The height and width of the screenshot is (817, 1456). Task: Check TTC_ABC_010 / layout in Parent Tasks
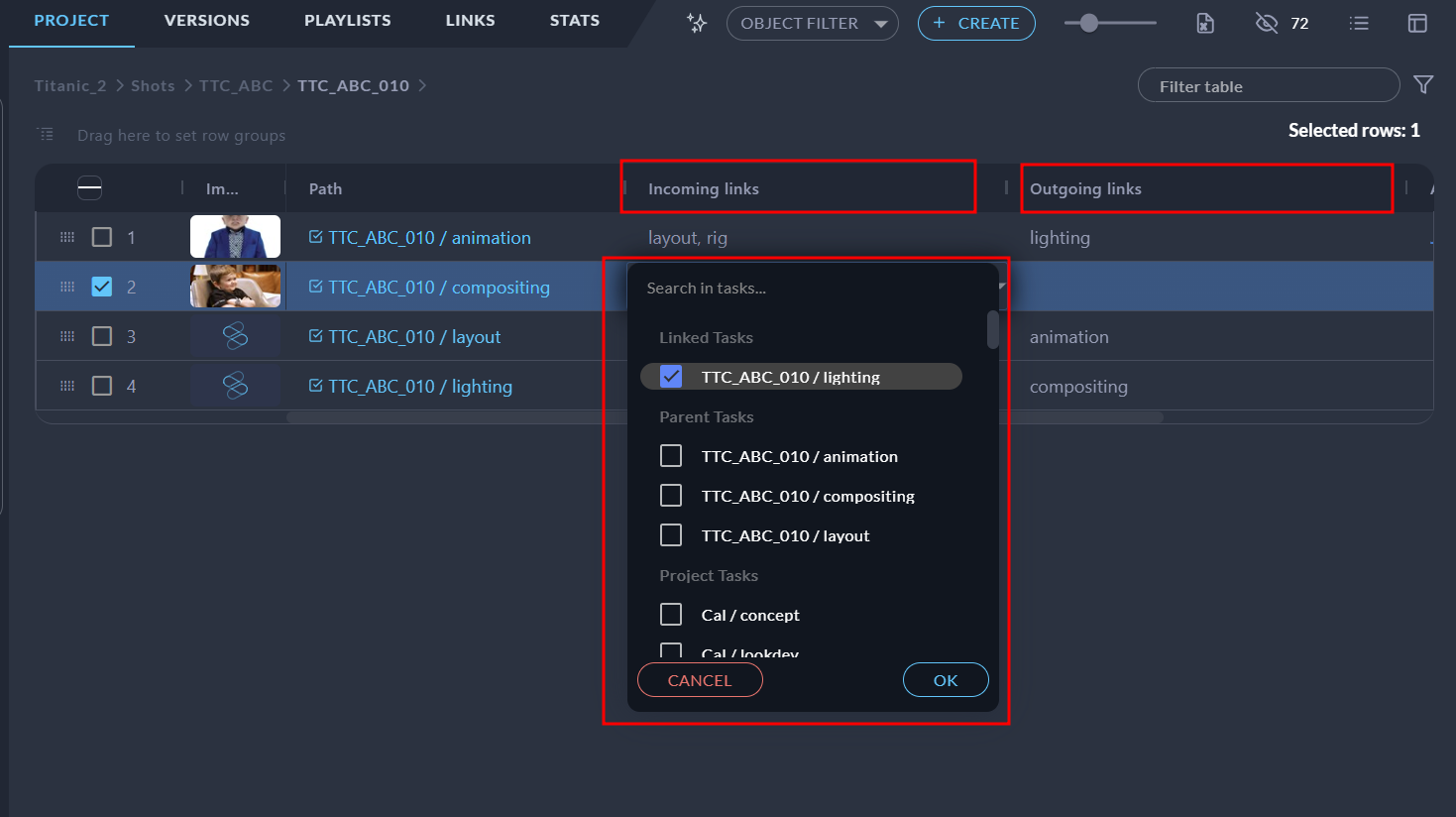coord(671,535)
